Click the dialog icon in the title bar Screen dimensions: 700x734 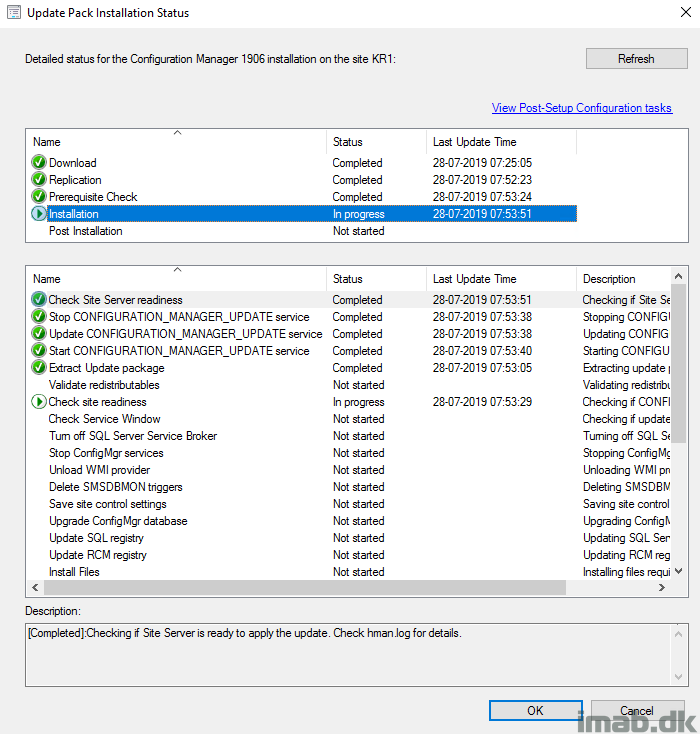[14, 12]
